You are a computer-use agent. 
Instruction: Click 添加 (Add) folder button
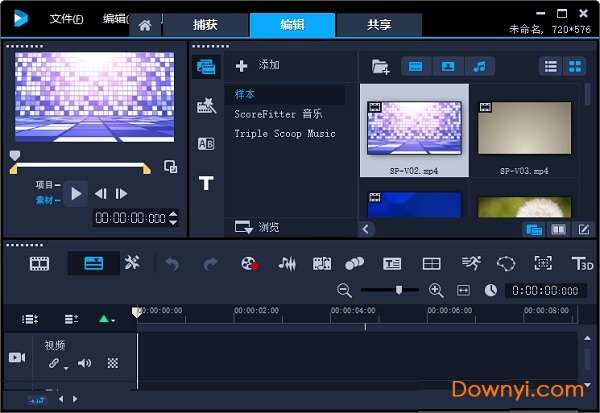257,65
